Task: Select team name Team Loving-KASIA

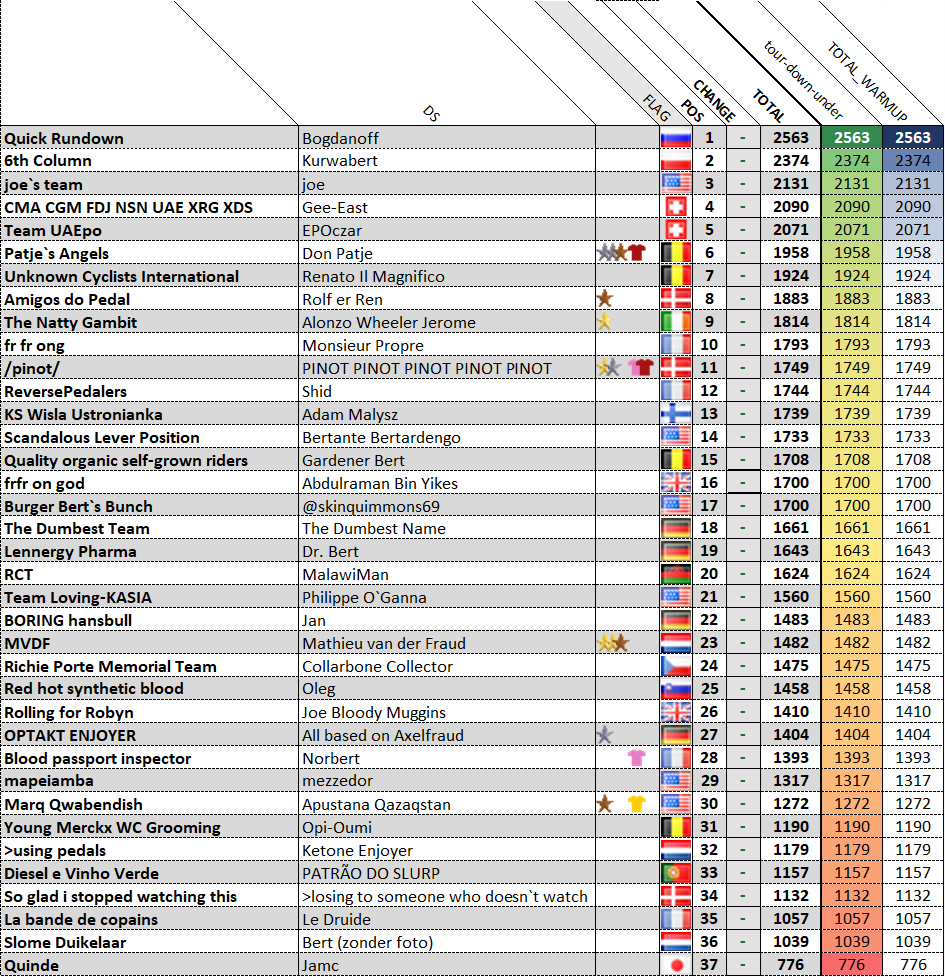Action: click(x=78, y=598)
